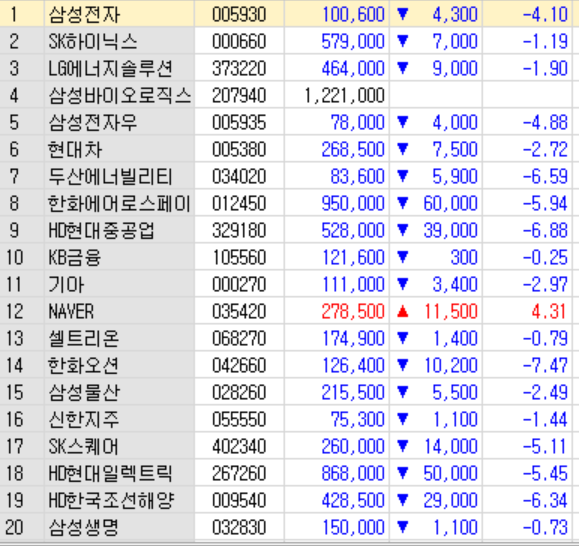579x546 pixels.
Task: Click stock code 373220
Action: tap(239, 68)
